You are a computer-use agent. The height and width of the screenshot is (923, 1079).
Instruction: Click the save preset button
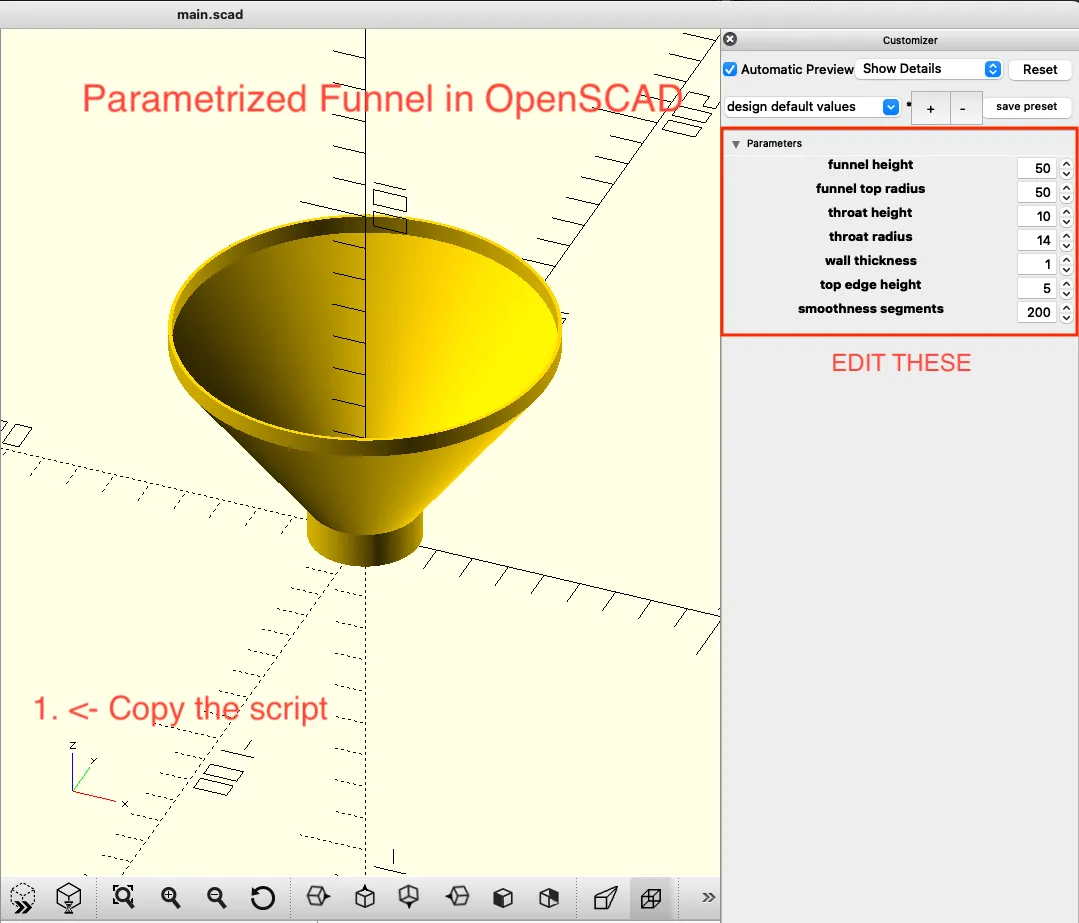(x=1026, y=107)
